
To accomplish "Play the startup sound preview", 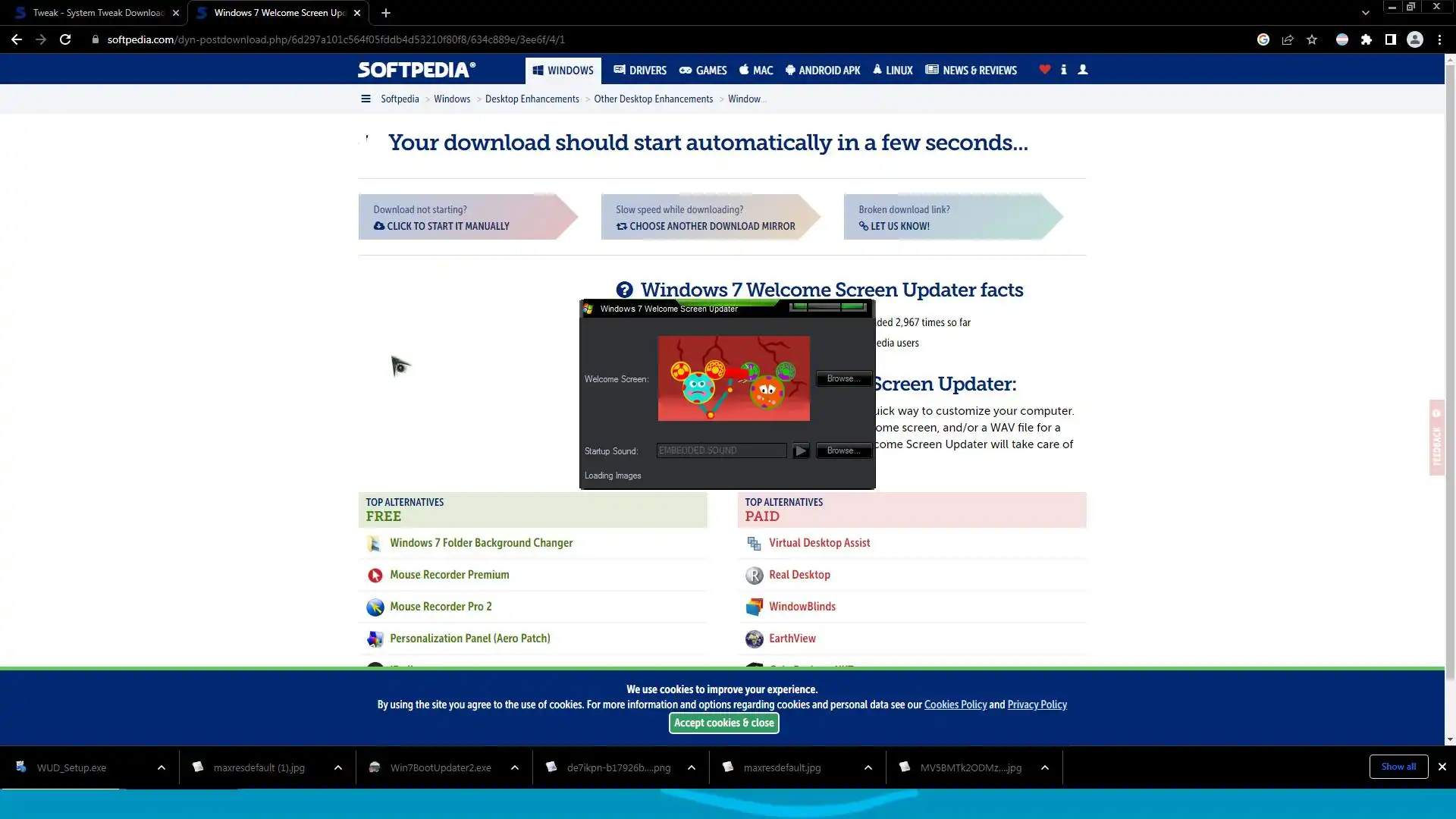I will [801, 450].
